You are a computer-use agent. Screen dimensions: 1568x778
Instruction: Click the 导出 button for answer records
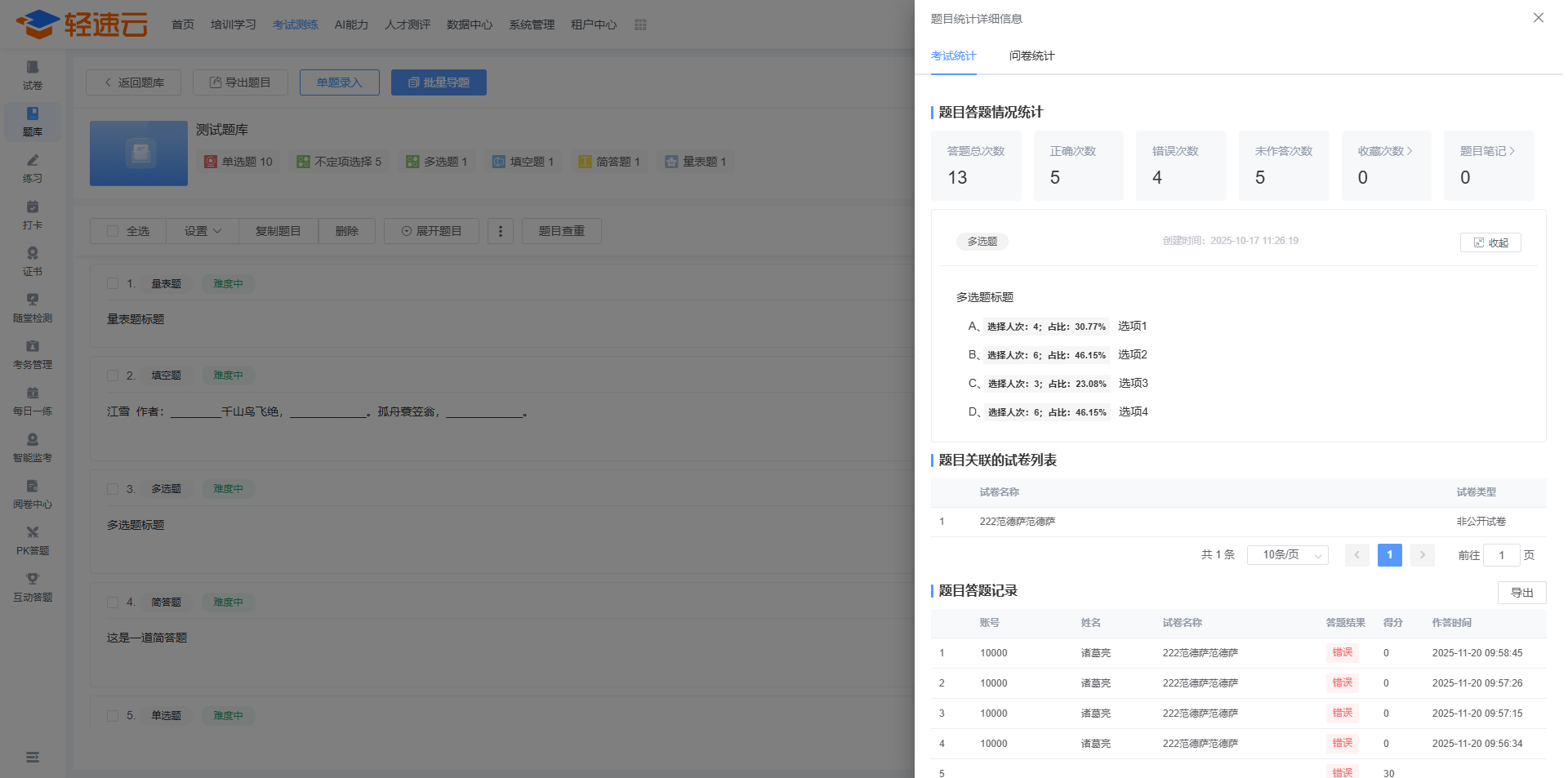point(1521,593)
